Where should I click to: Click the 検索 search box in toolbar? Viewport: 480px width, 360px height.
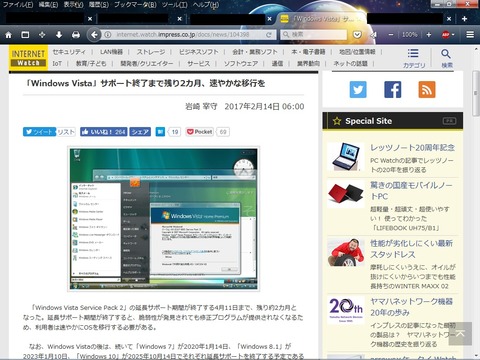pos(314,34)
